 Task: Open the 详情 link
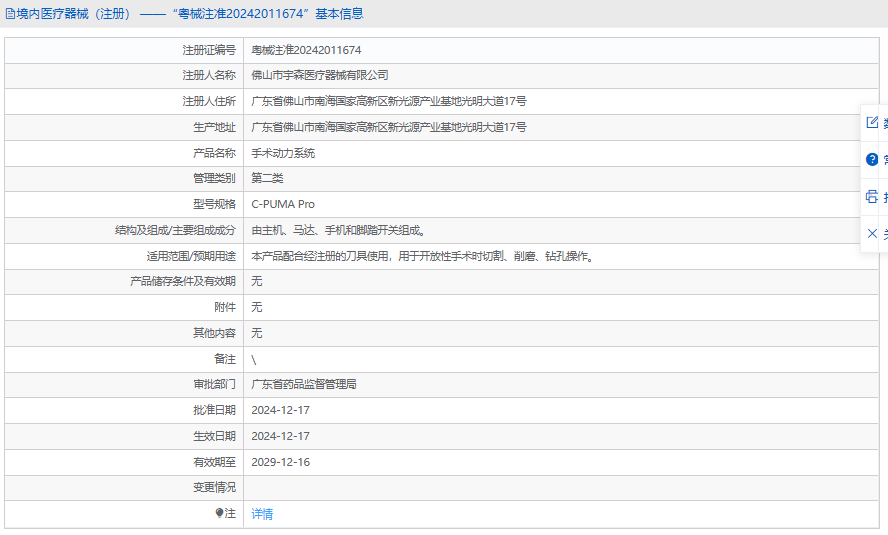click(262, 514)
